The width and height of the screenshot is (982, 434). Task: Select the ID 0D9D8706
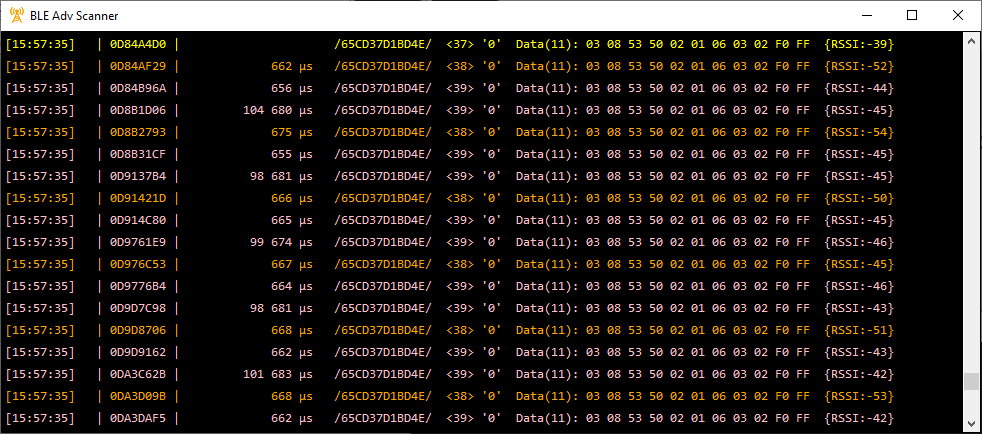(138, 330)
